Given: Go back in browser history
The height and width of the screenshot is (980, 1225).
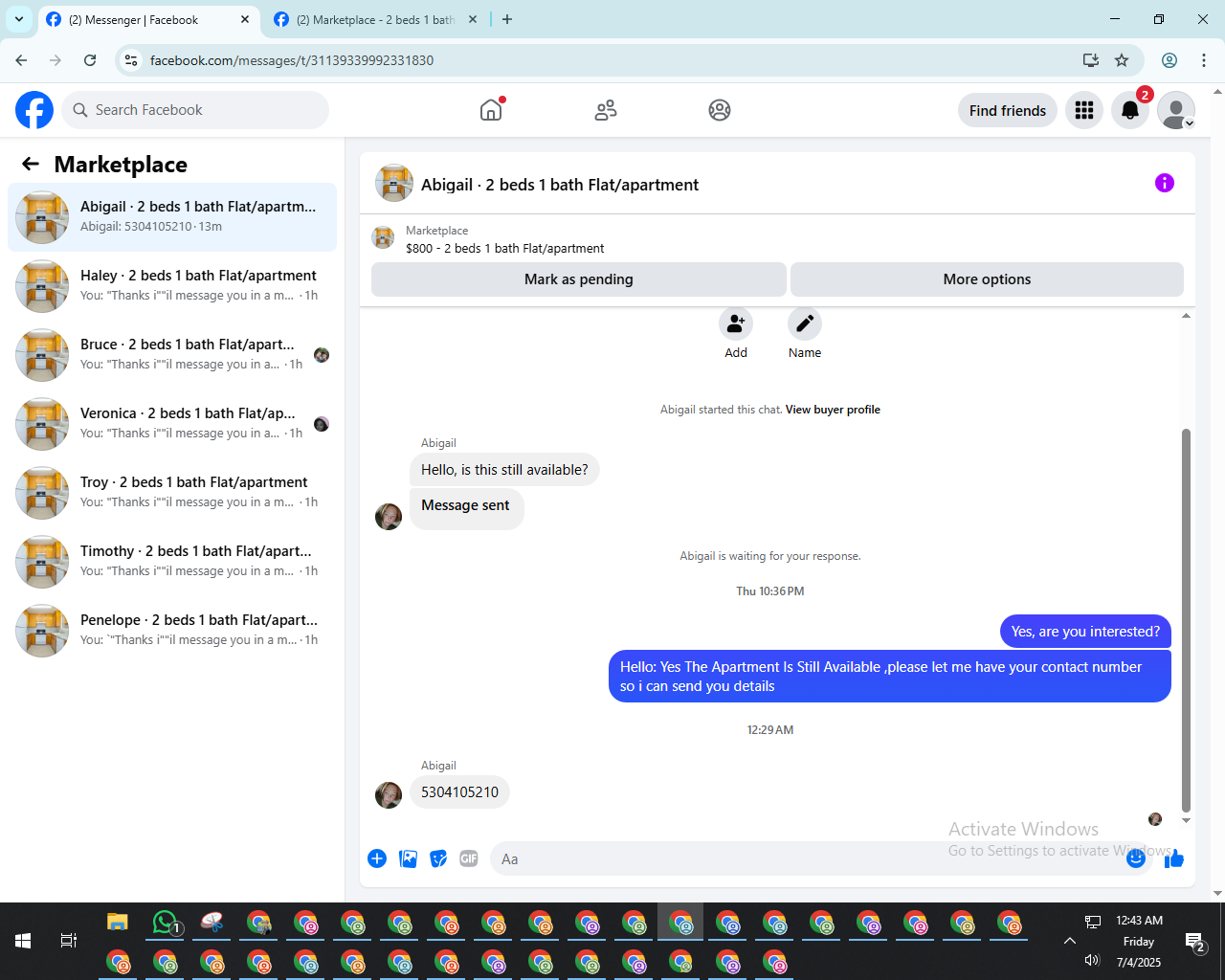Looking at the screenshot, I should coord(21,60).
